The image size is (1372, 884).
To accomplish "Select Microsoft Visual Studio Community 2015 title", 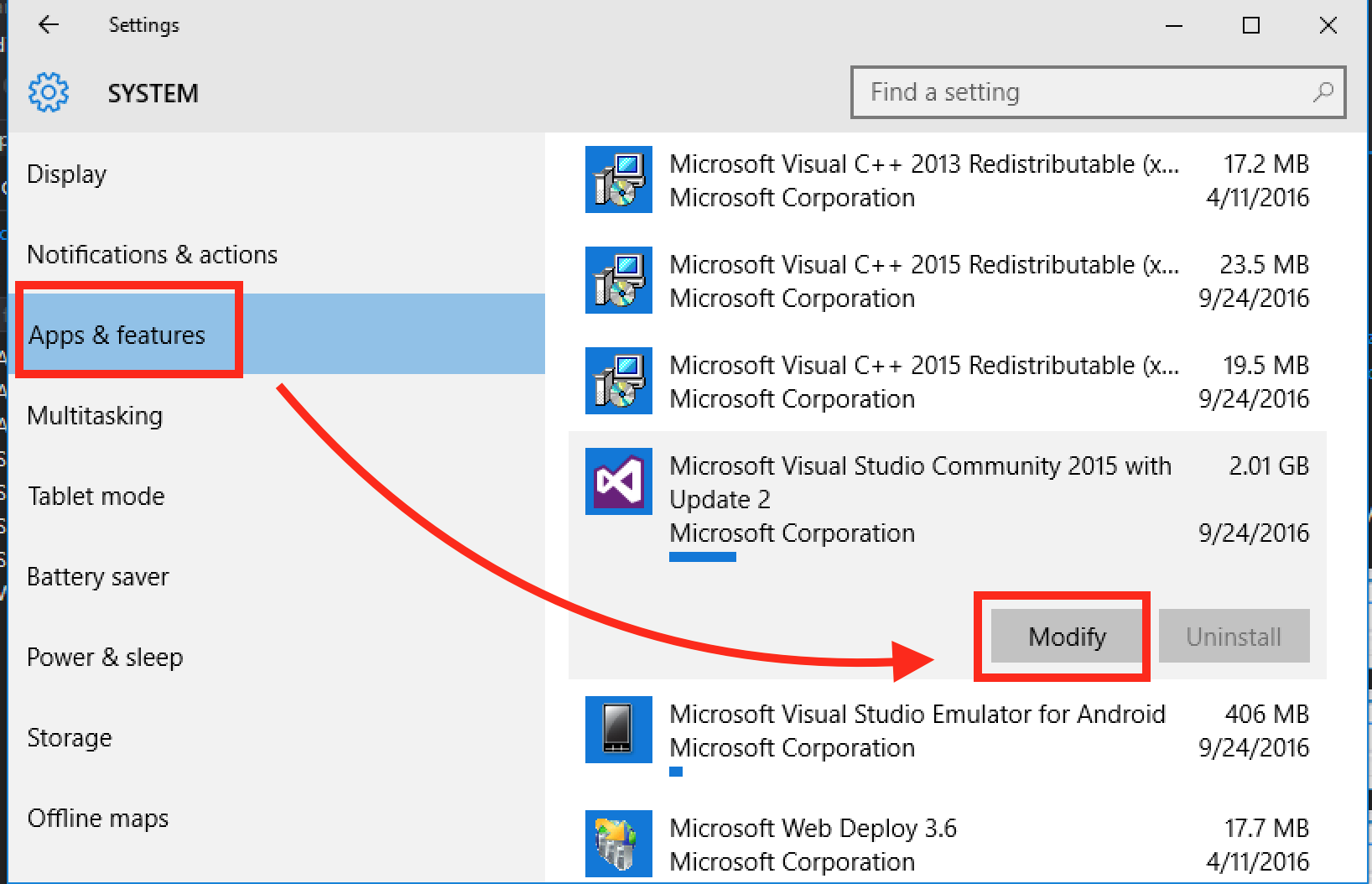I will click(920, 482).
